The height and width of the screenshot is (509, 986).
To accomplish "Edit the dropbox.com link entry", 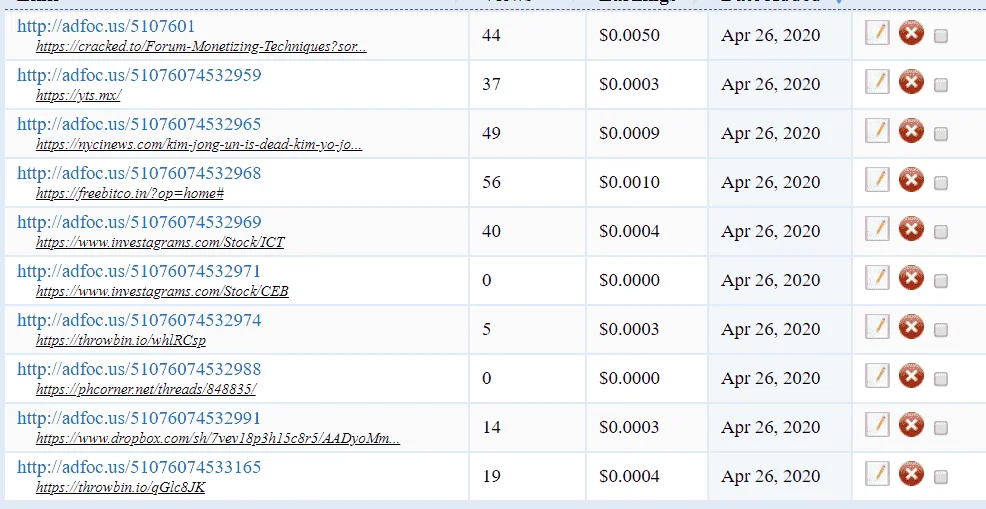I will click(x=877, y=425).
